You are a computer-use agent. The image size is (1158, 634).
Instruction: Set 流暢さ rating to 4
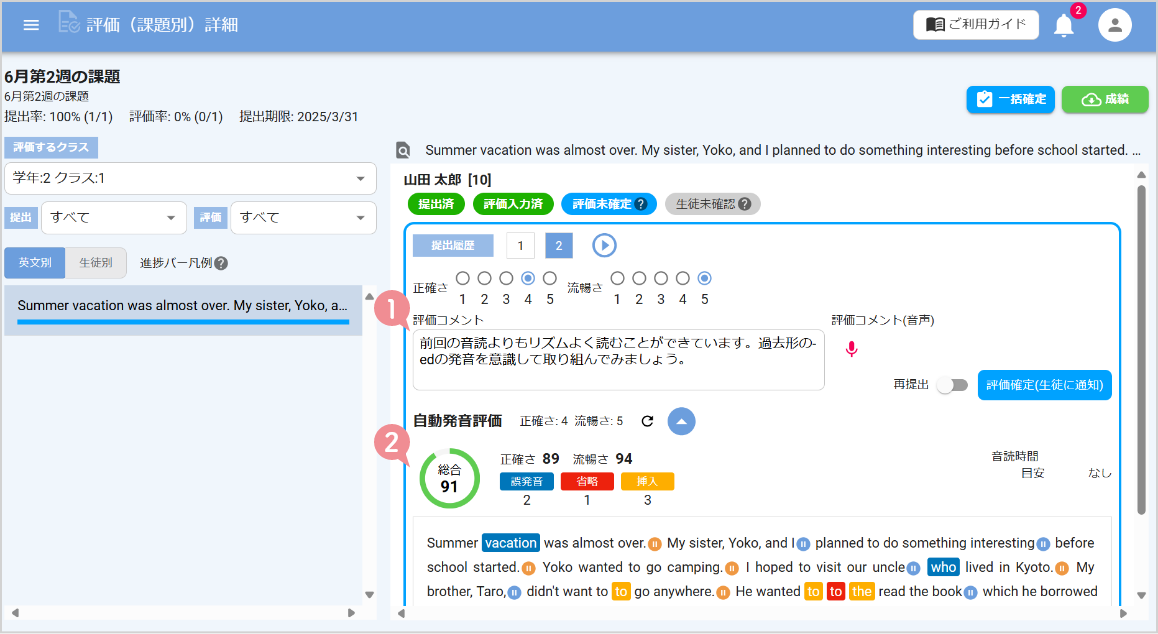(683, 279)
